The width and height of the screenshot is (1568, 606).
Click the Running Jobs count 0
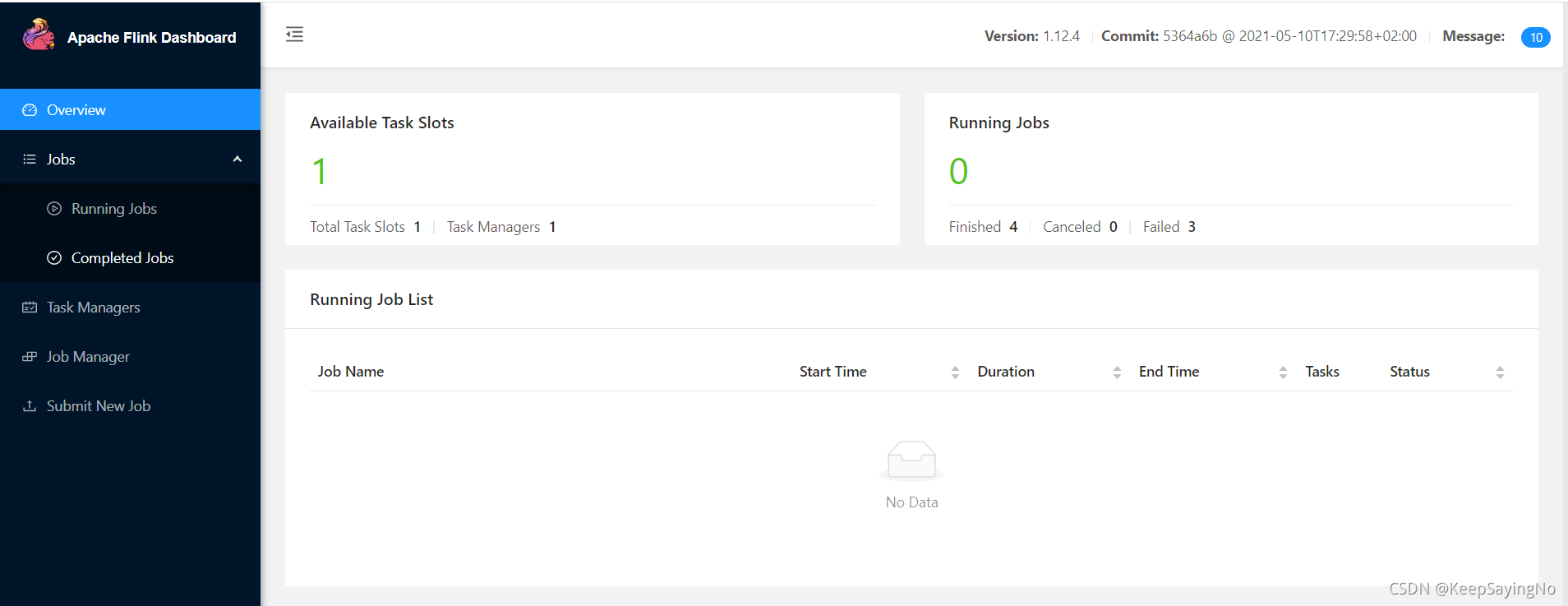tap(958, 171)
